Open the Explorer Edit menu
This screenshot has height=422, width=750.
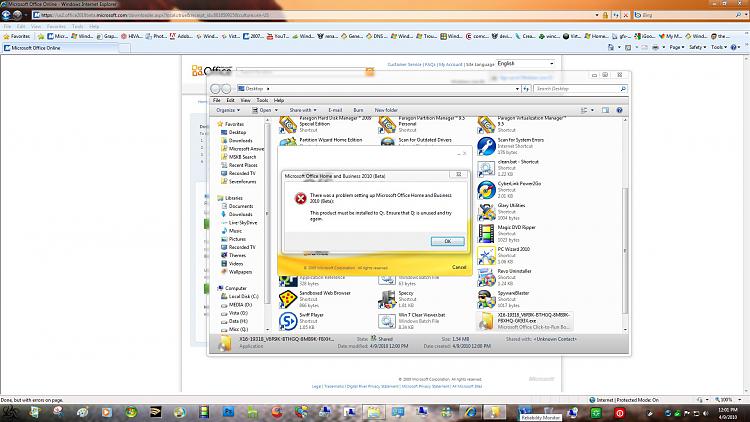231,100
